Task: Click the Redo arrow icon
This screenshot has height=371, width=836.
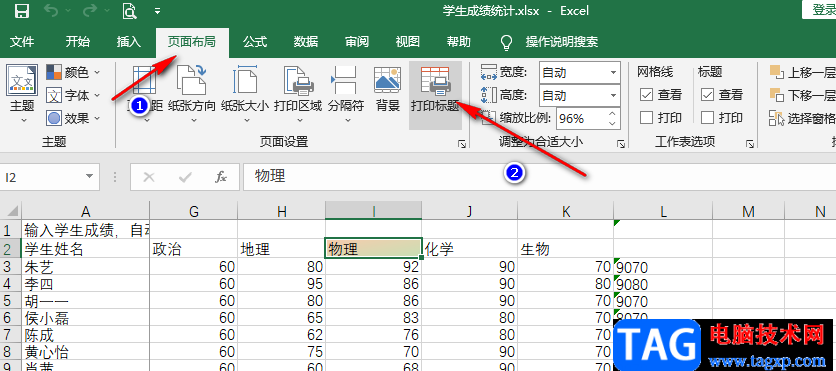Action: click(89, 11)
